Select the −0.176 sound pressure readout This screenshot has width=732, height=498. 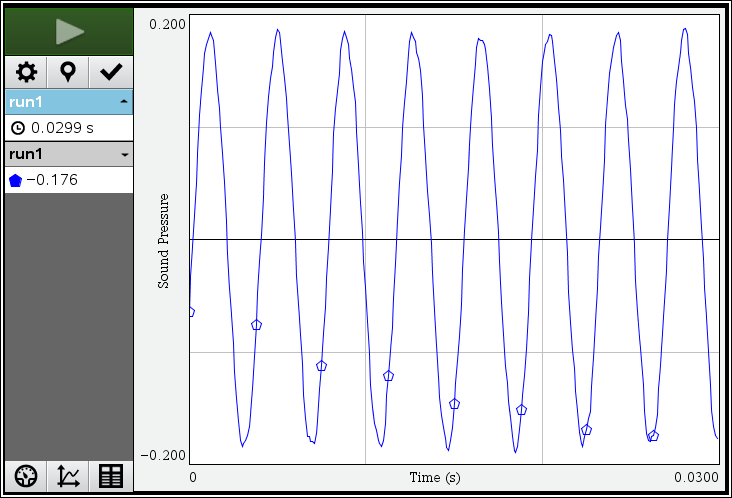tap(52, 181)
